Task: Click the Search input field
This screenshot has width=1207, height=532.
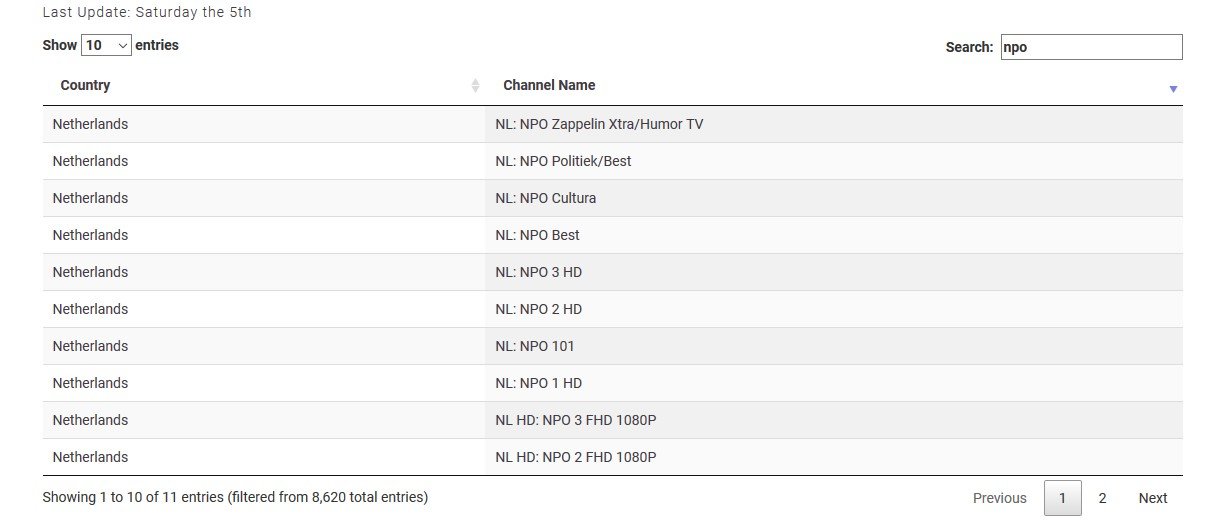Action: pyautogui.click(x=1090, y=47)
